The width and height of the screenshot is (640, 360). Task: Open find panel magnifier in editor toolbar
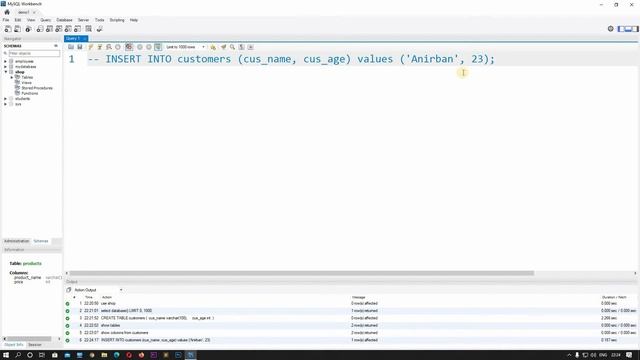(x=232, y=47)
